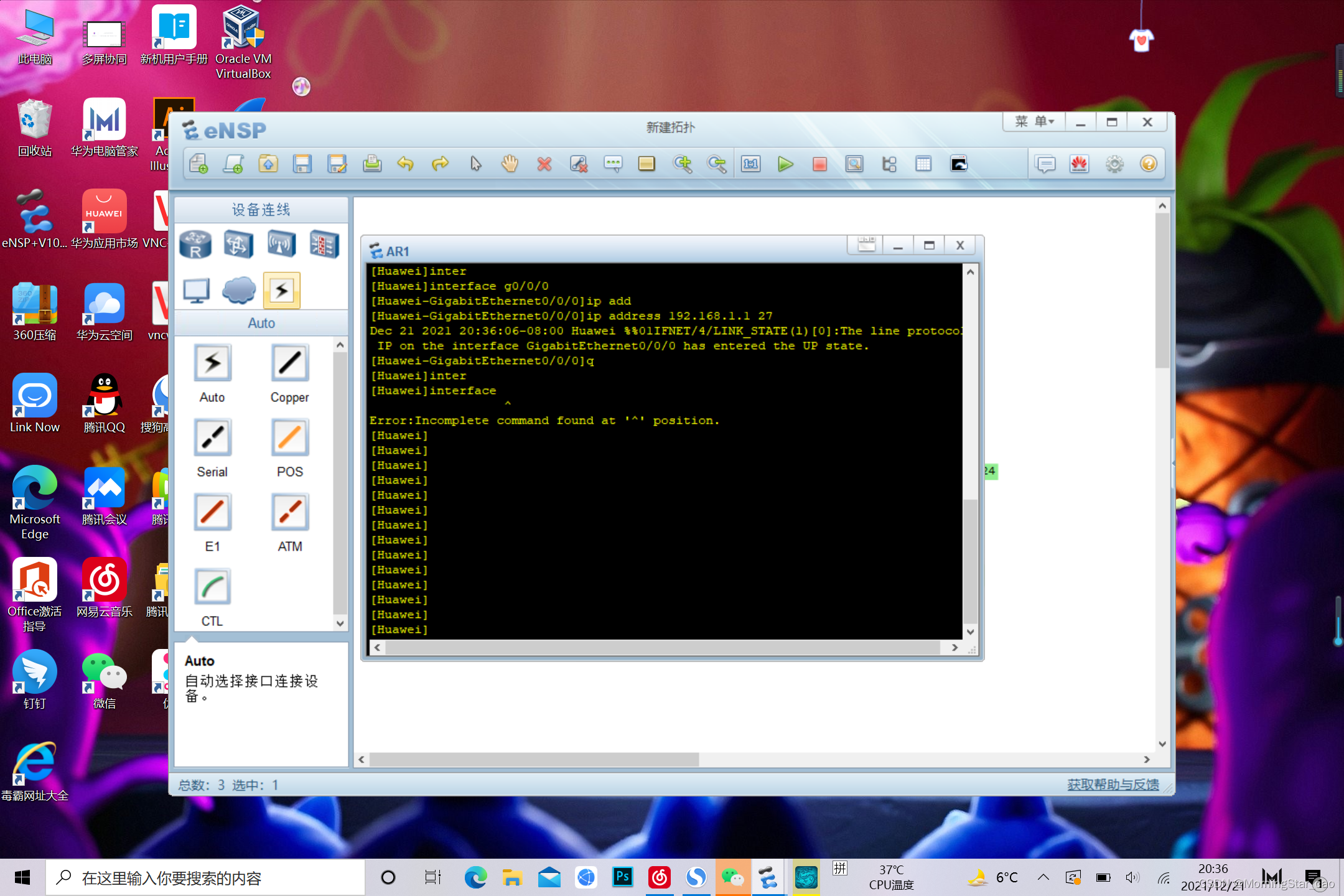Image resolution: width=1344 pixels, height=896 pixels.
Task: Click the Delete red X toolbar icon
Action: [x=544, y=164]
